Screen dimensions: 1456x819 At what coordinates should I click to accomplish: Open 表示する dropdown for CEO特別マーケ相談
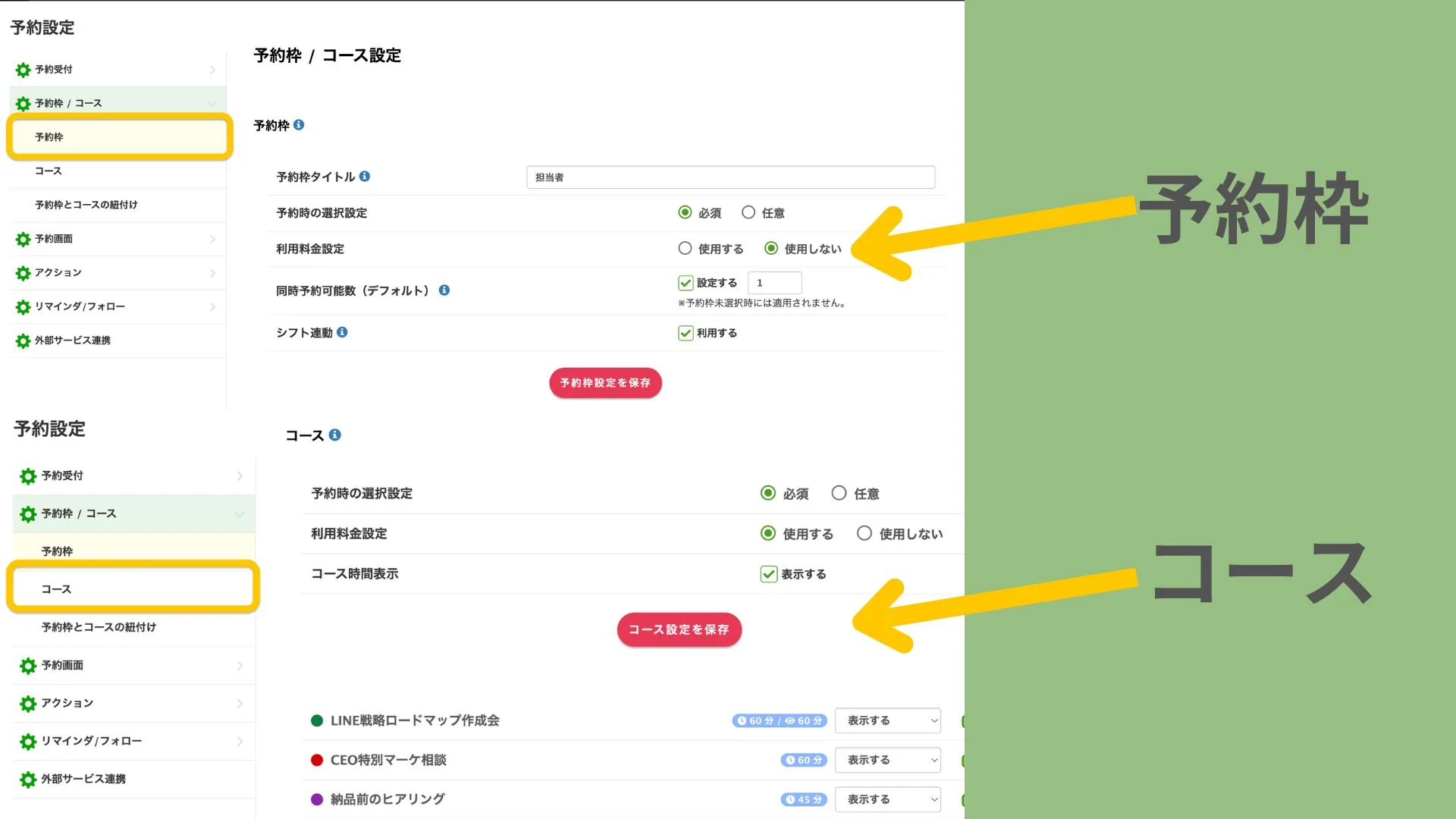click(x=888, y=760)
